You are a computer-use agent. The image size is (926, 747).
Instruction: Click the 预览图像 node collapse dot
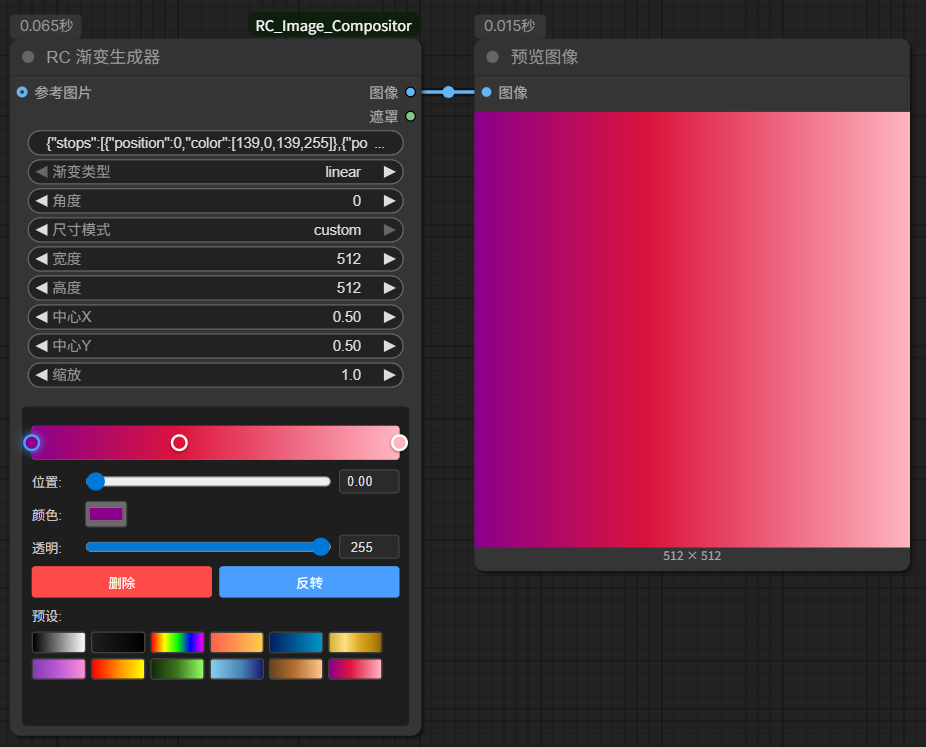[493, 57]
